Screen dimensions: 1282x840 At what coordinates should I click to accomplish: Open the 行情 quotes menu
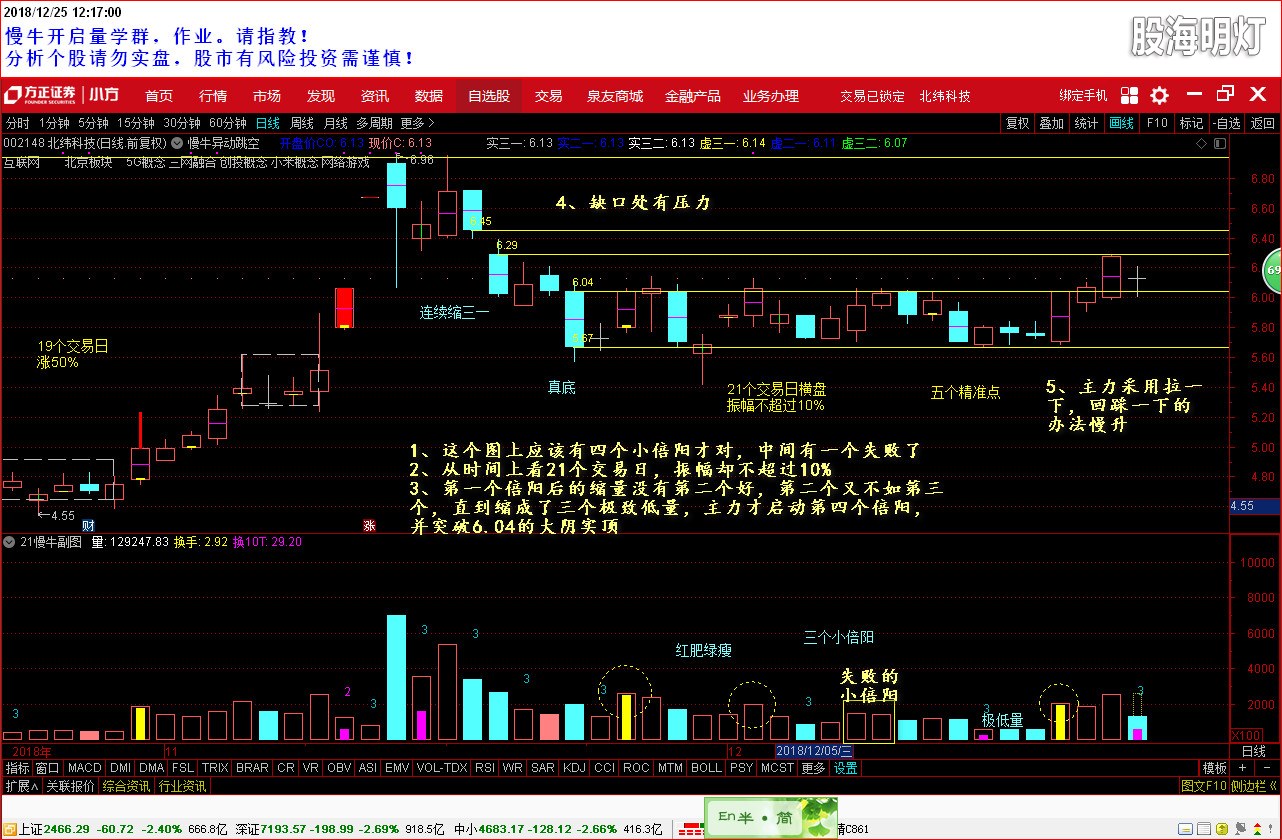pos(213,96)
